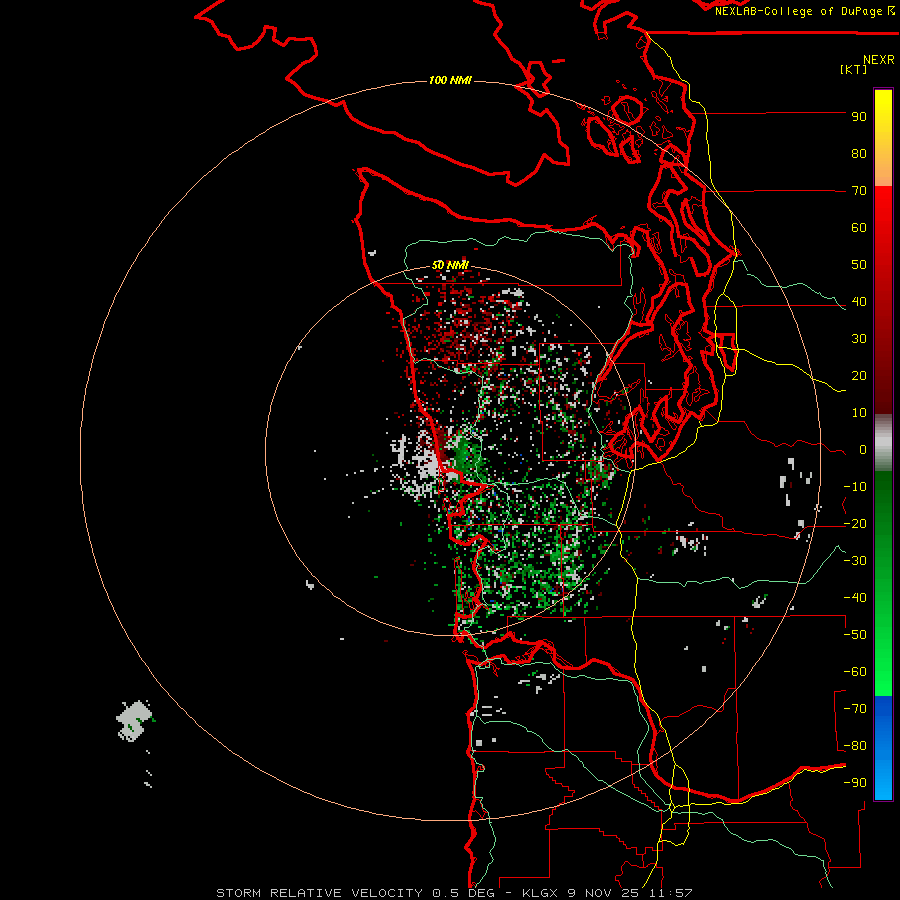Click the -10 knot scale label
This screenshot has width=900, height=900.
point(855,487)
